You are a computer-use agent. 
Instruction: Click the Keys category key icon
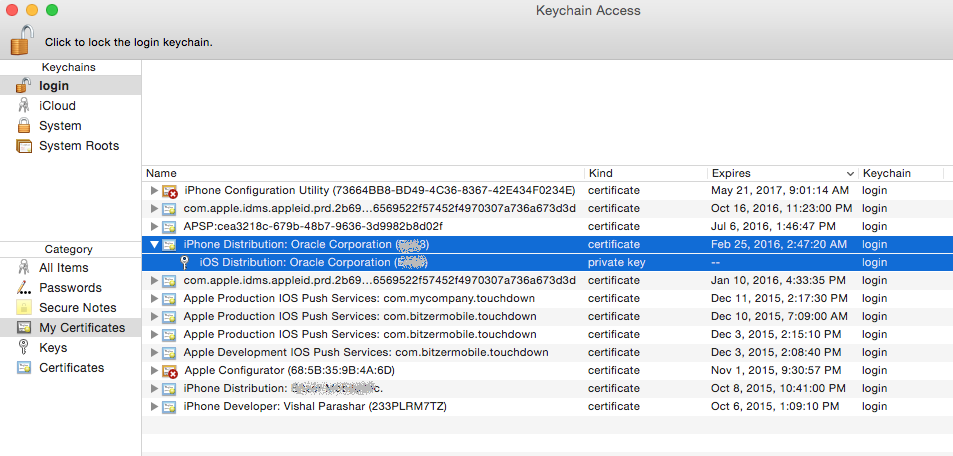coord(24,348)
